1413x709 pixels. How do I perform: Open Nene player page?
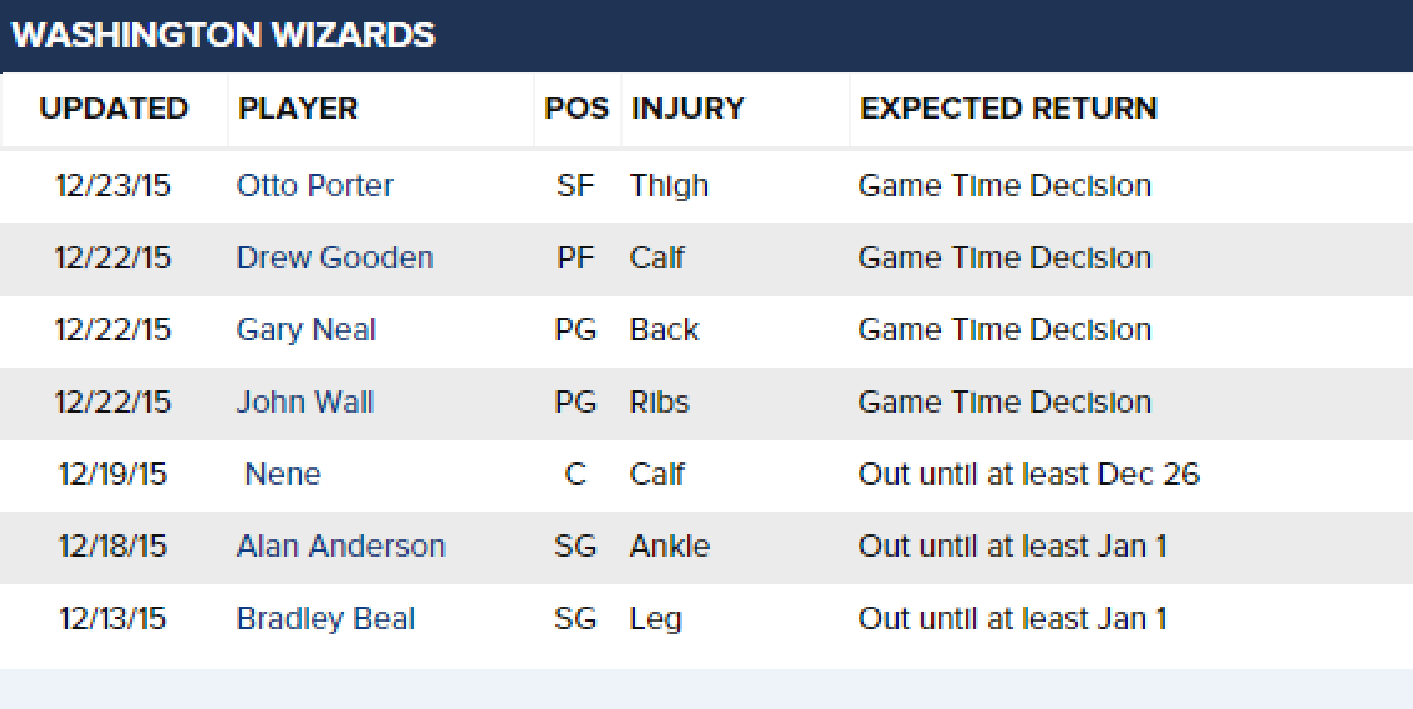click(x=283, y=474)
